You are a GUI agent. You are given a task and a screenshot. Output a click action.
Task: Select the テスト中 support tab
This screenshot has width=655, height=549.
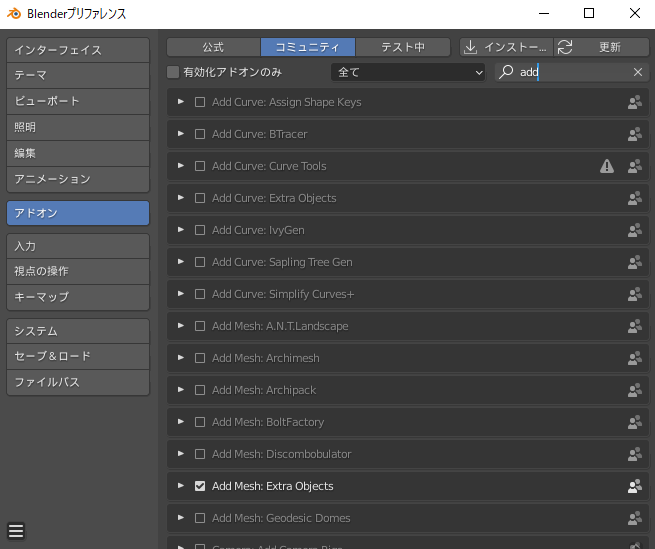(403, 47)
